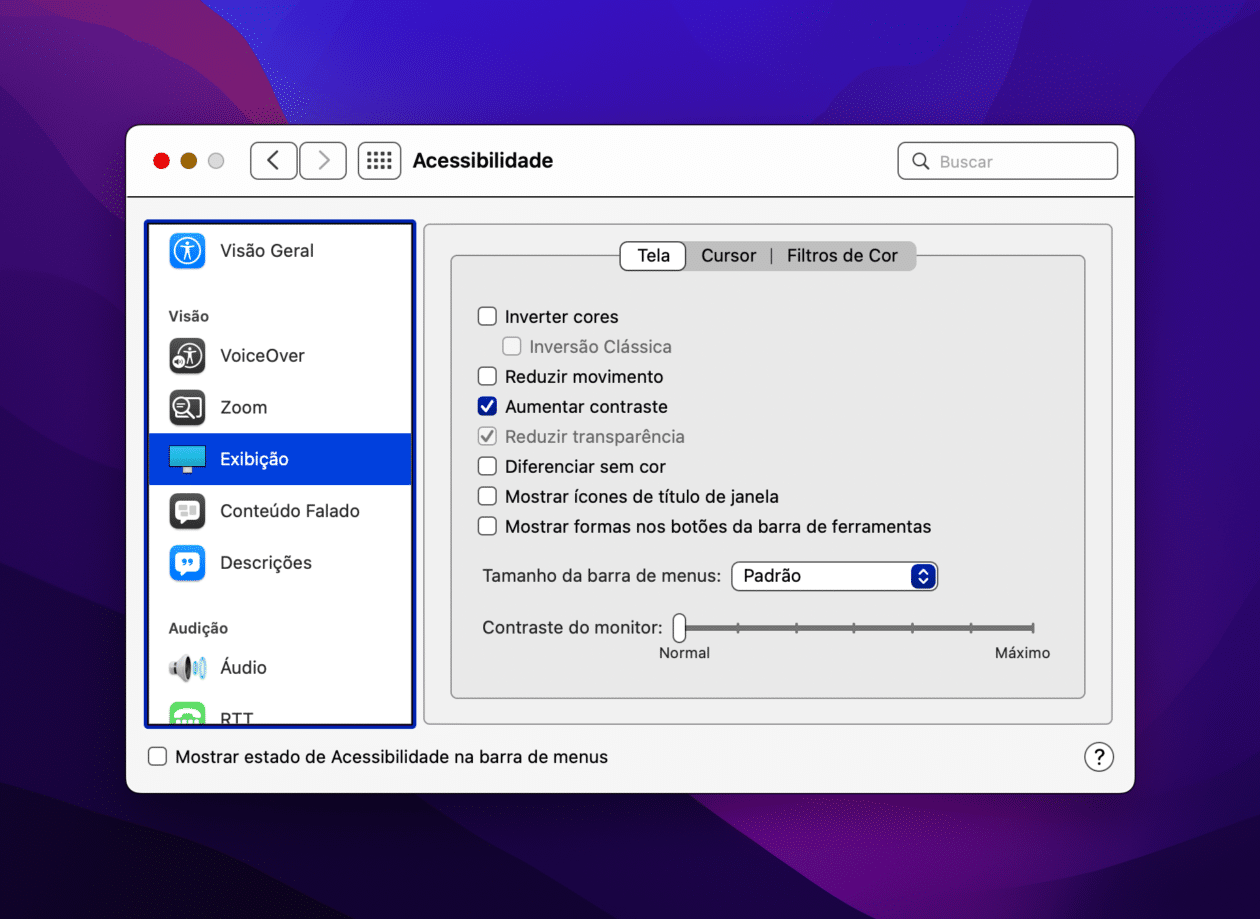
Task: Select the Conteúdo Falado icon
Action: [x=186, y=511]
